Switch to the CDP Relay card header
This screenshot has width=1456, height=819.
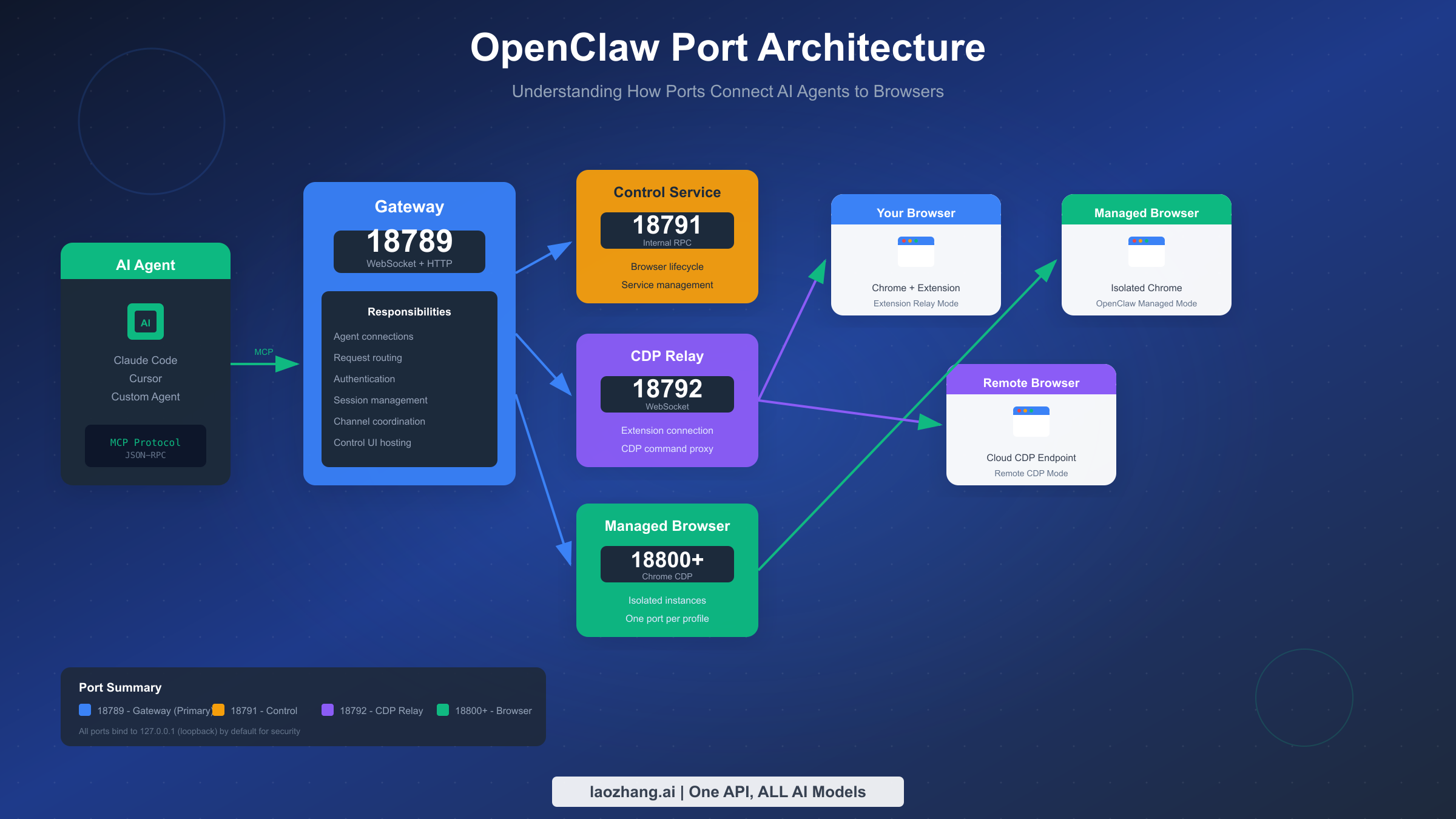coord(667,356)
